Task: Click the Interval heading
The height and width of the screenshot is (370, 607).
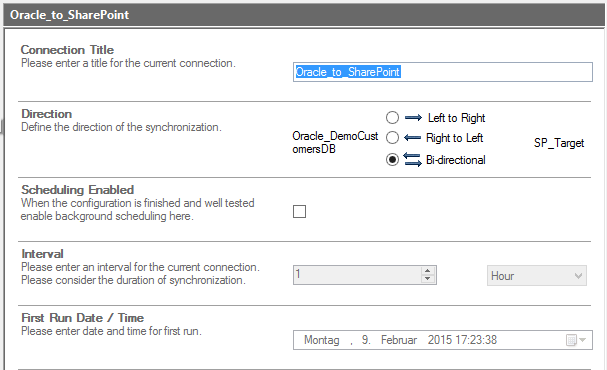Action: 42,254
